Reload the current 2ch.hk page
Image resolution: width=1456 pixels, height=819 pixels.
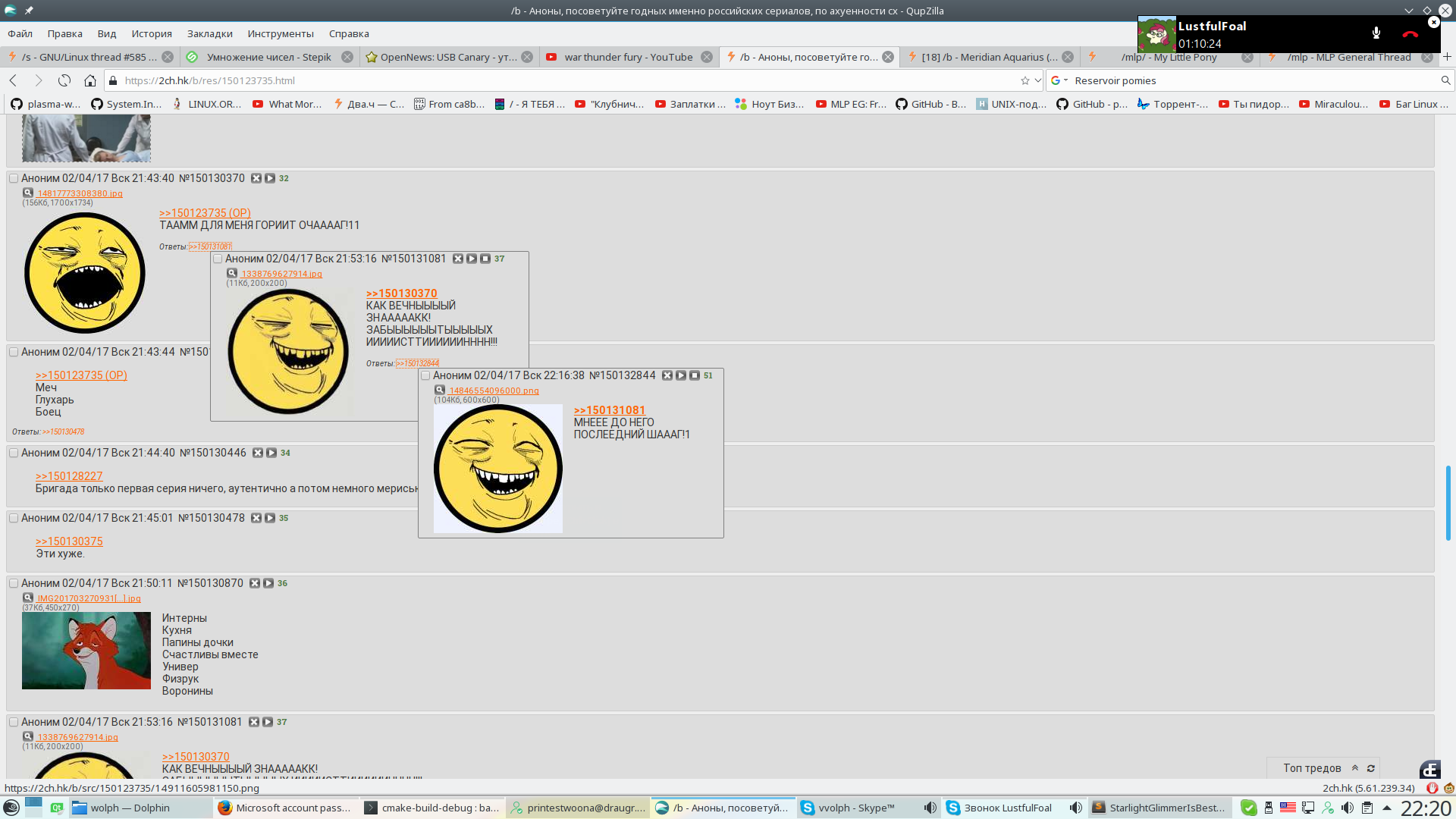coord(64,80)
